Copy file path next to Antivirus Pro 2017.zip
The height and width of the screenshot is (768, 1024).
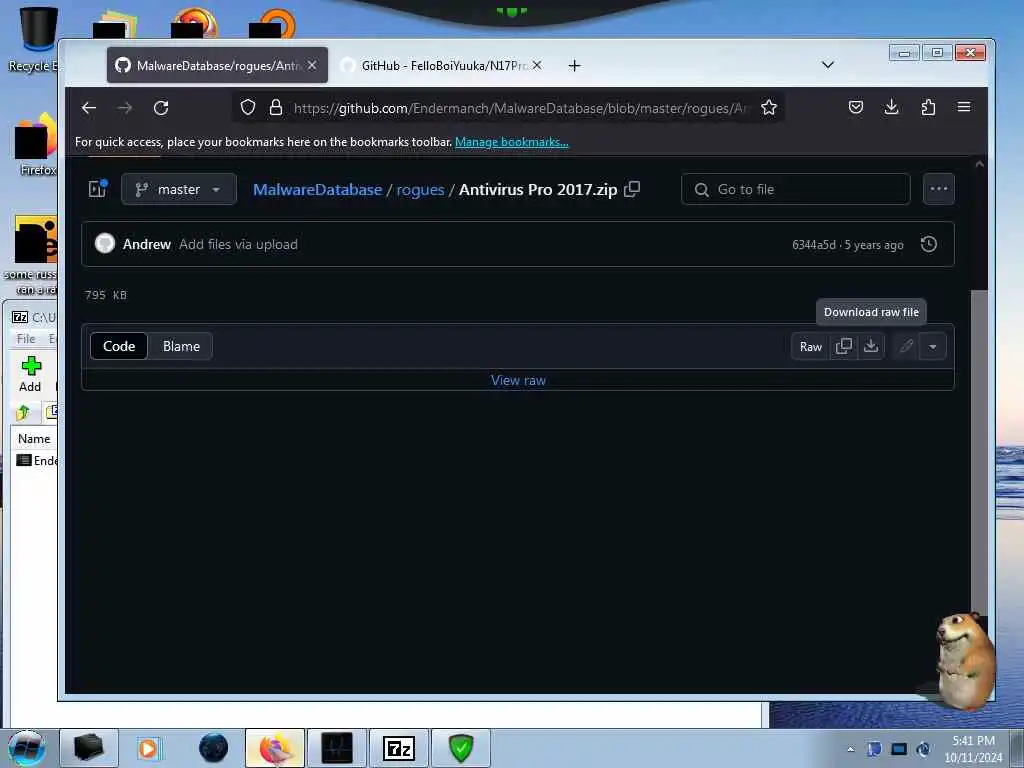[632, 189]
